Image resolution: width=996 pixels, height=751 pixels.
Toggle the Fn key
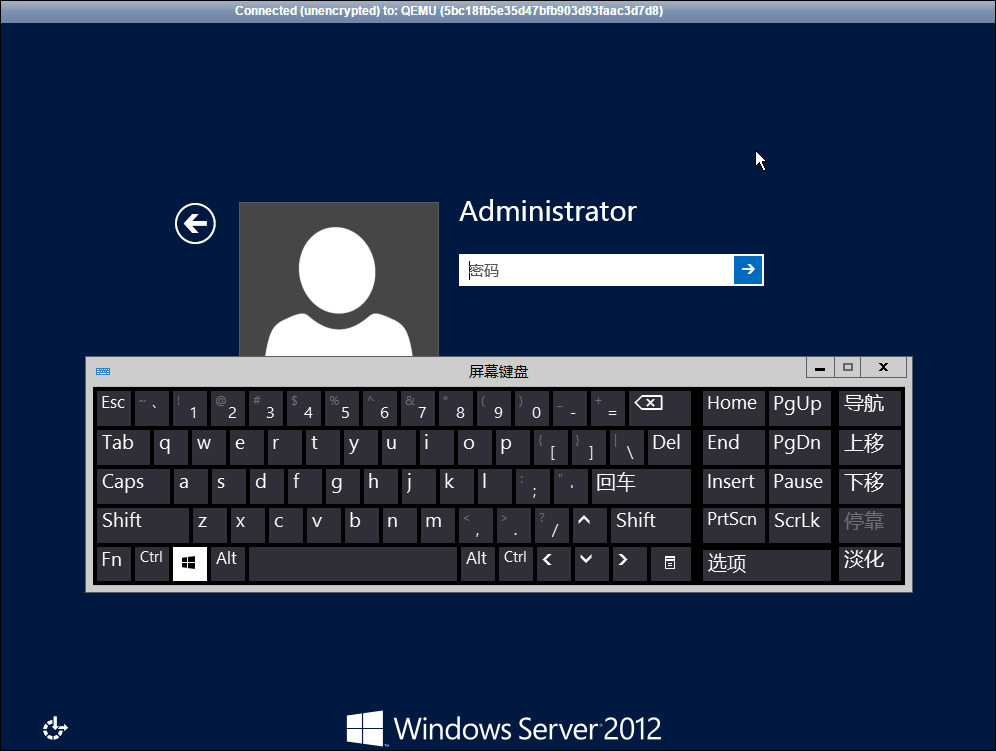click(x=114, y=564)
